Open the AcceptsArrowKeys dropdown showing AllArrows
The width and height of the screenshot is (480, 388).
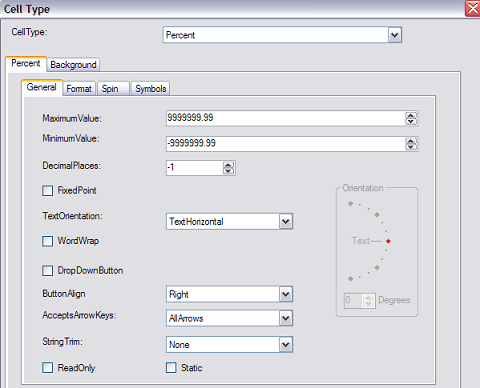tap(229, 318)
